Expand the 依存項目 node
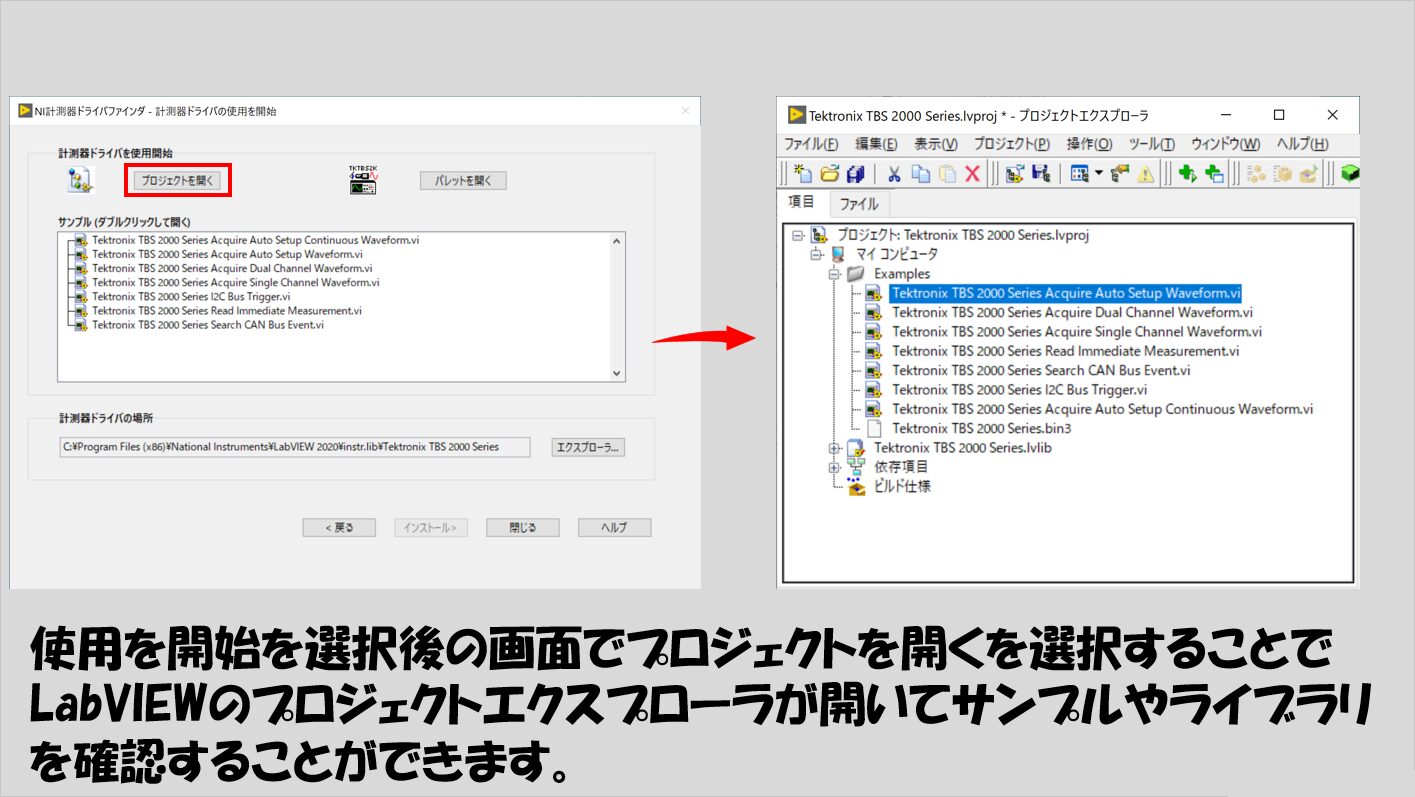1415x797 pixels. [x=834, y=467]
